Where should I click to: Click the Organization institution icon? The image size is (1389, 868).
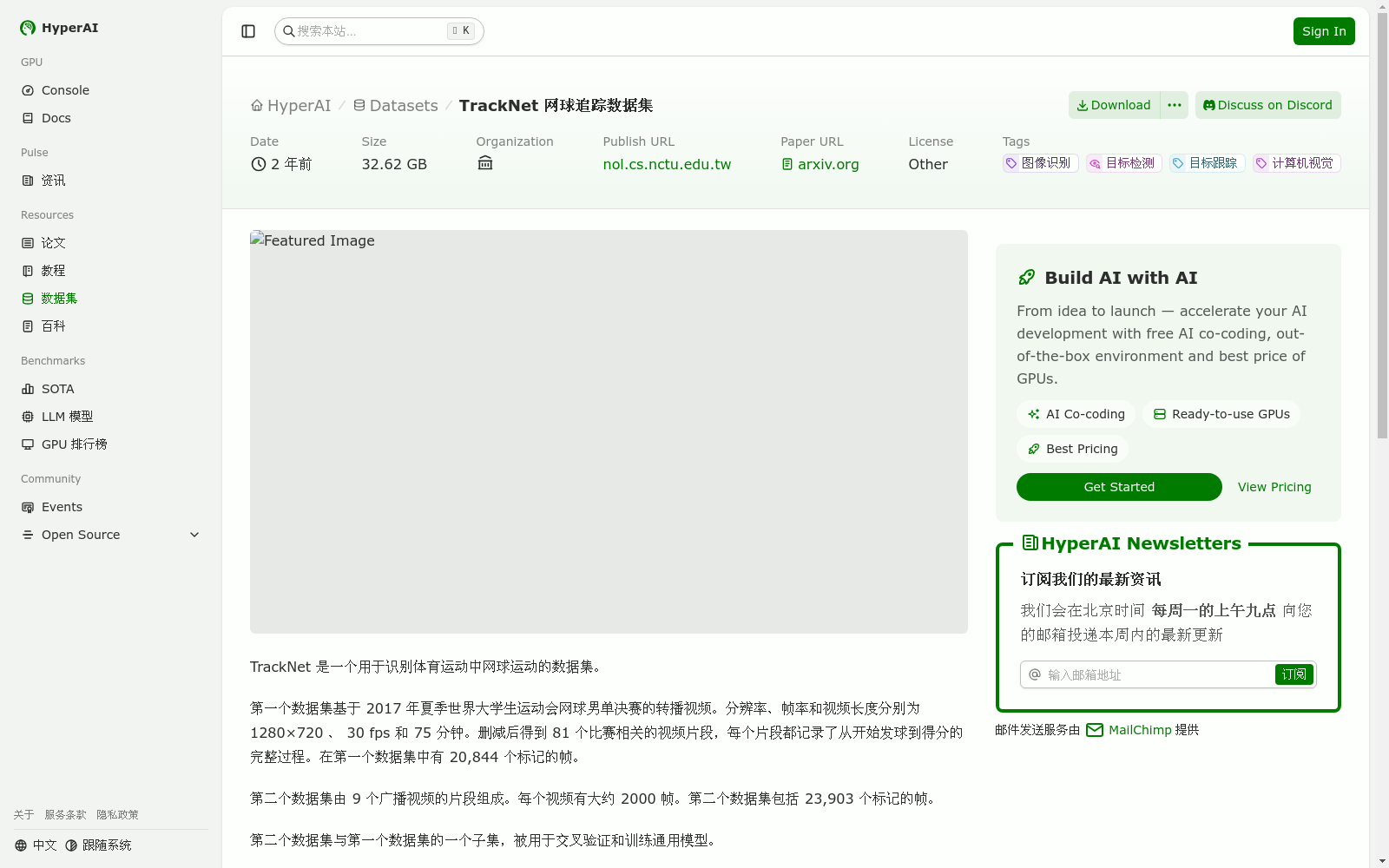point(485,163)
